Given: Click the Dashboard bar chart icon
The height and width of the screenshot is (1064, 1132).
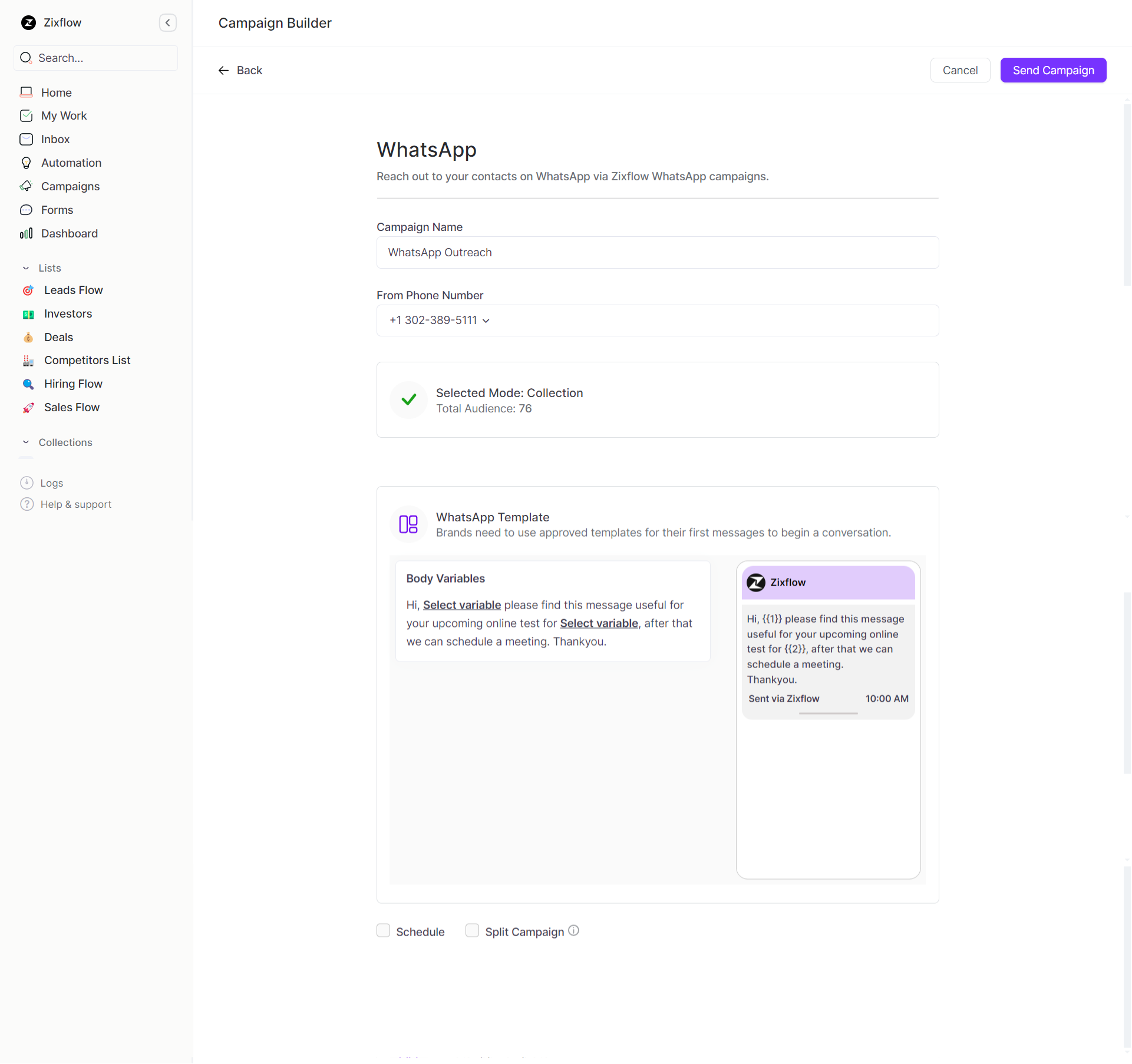Looking at the screenshot, I should tap(27, 234).
